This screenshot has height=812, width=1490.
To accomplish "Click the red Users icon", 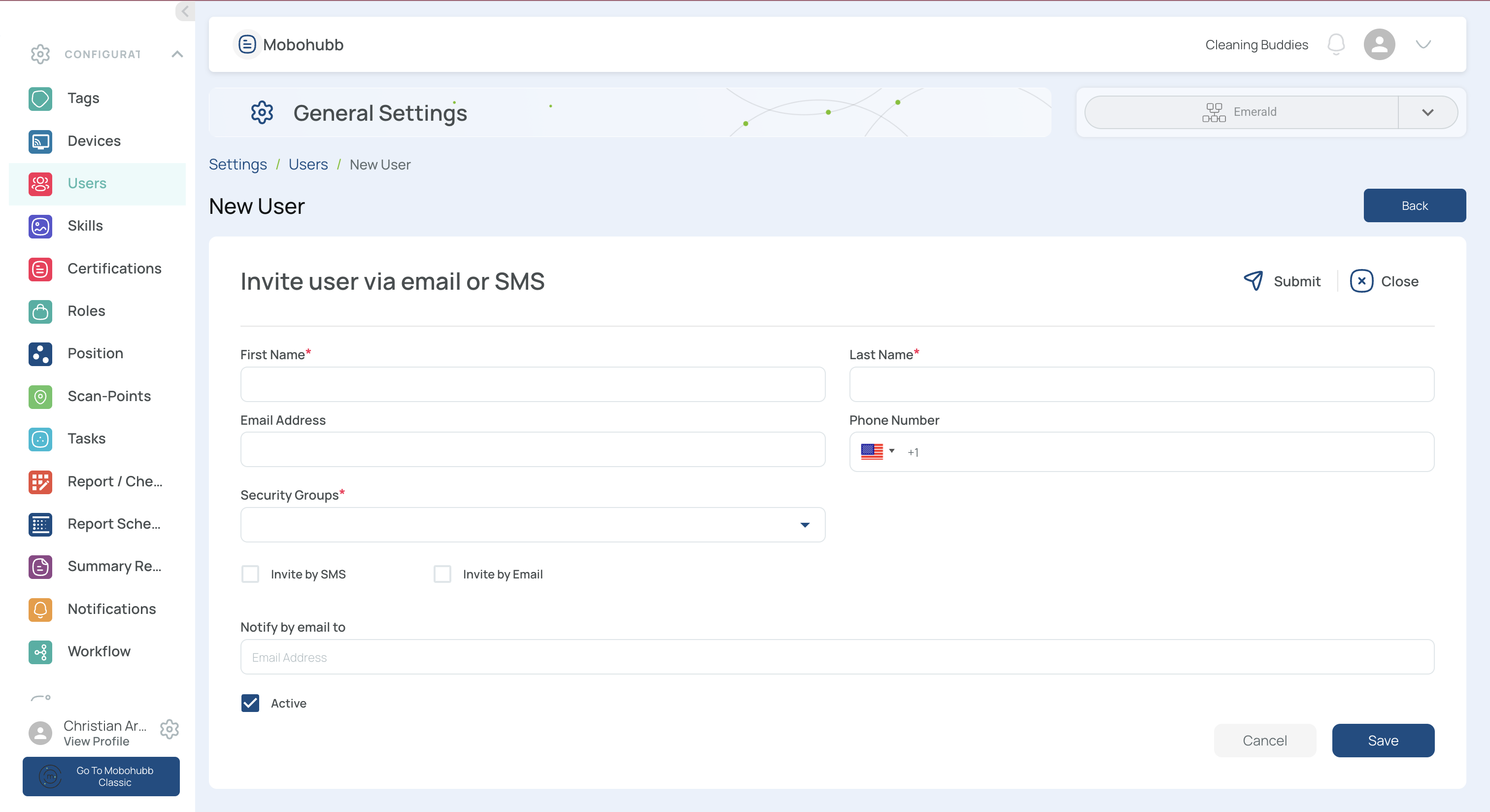I will 40,184.
